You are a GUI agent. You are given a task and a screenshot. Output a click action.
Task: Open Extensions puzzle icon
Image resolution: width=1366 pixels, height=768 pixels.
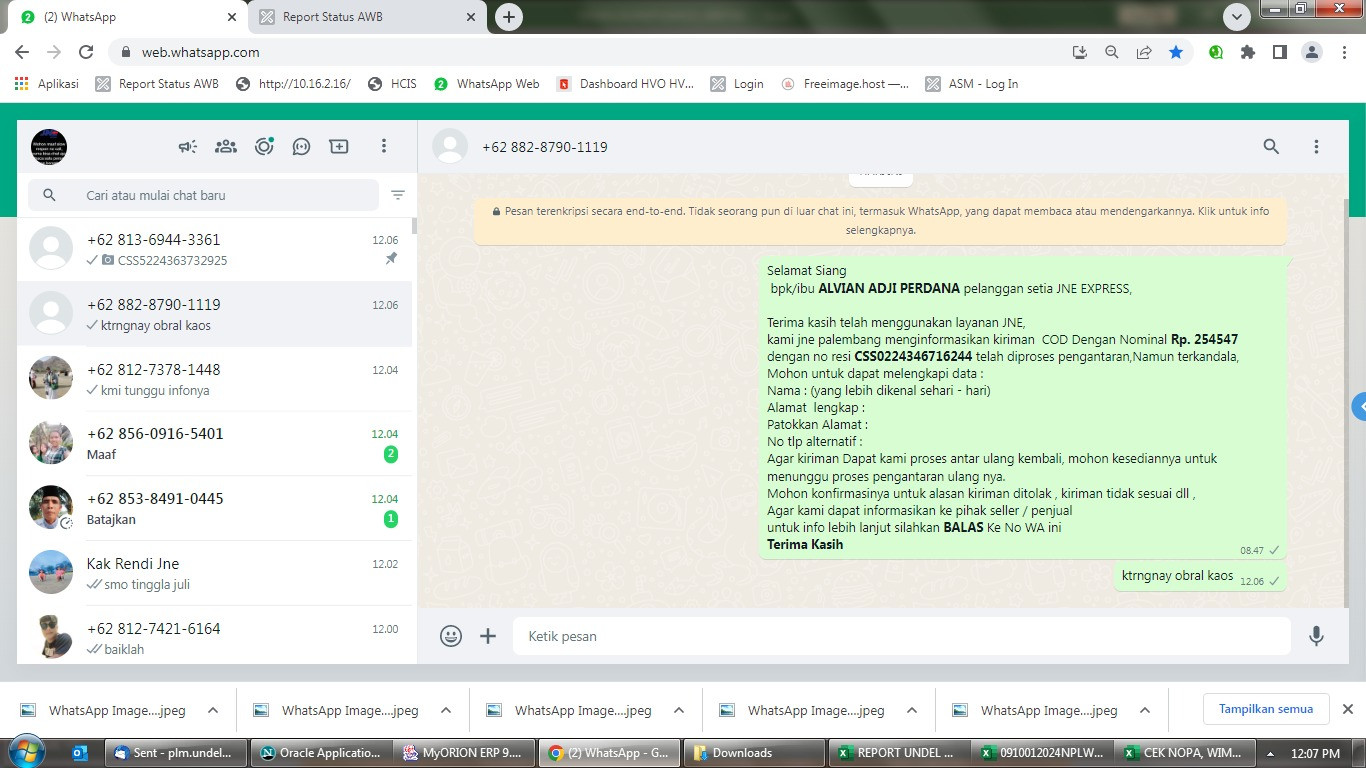coord(1247,52)
